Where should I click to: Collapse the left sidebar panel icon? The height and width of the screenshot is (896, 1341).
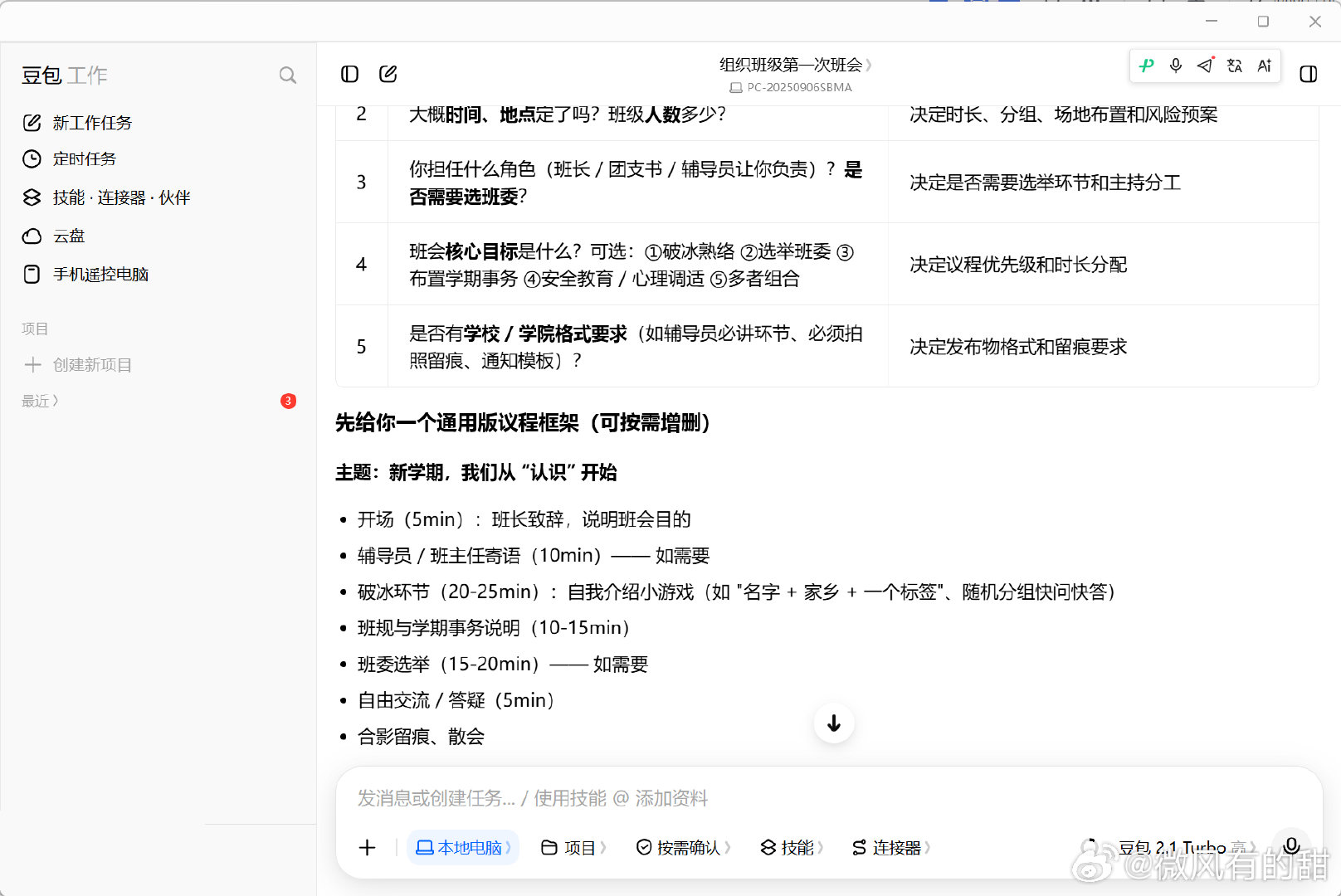(x=350, y=74)
